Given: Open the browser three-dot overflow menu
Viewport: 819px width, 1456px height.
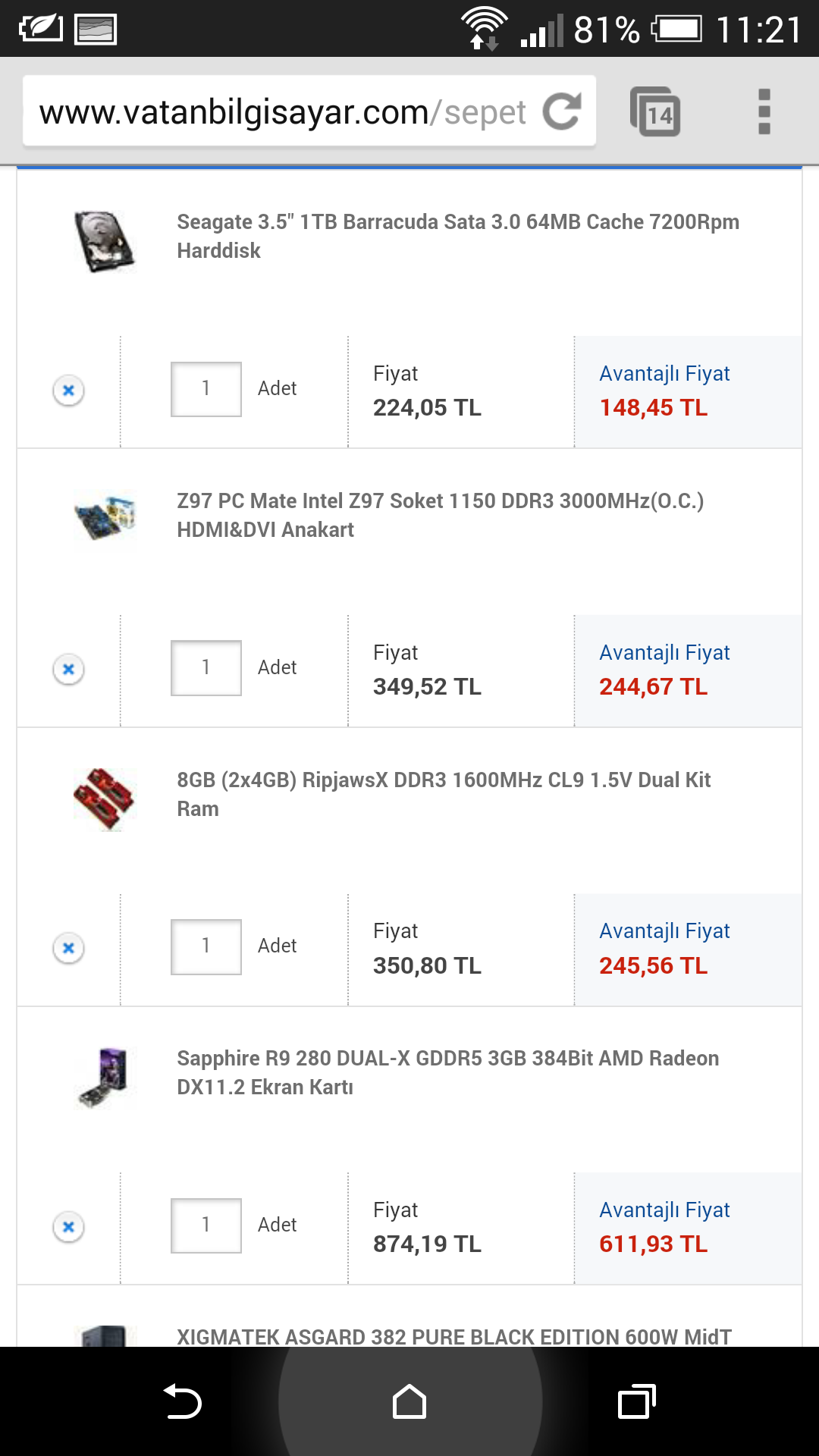Looking at the screenshot, I should tap(764, 112).
